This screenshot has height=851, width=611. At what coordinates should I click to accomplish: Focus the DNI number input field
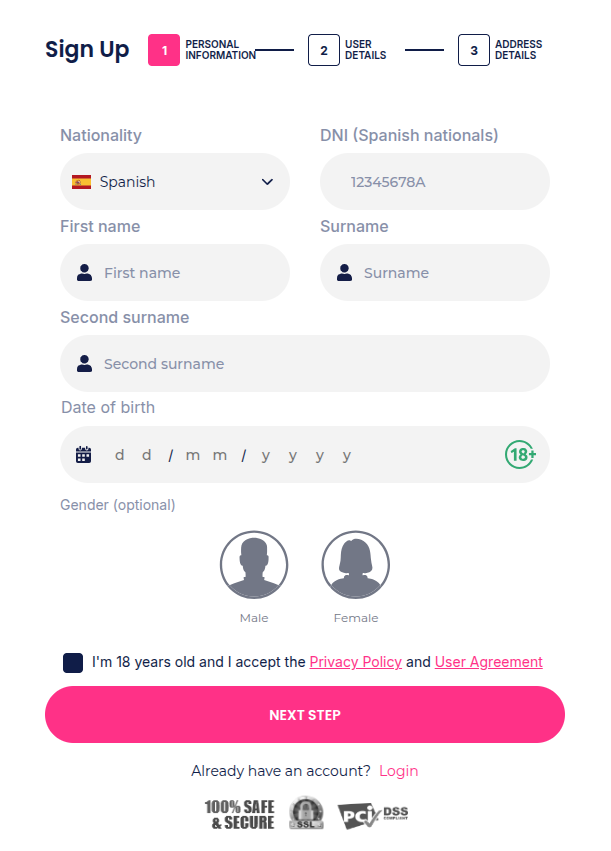point(435,181)
